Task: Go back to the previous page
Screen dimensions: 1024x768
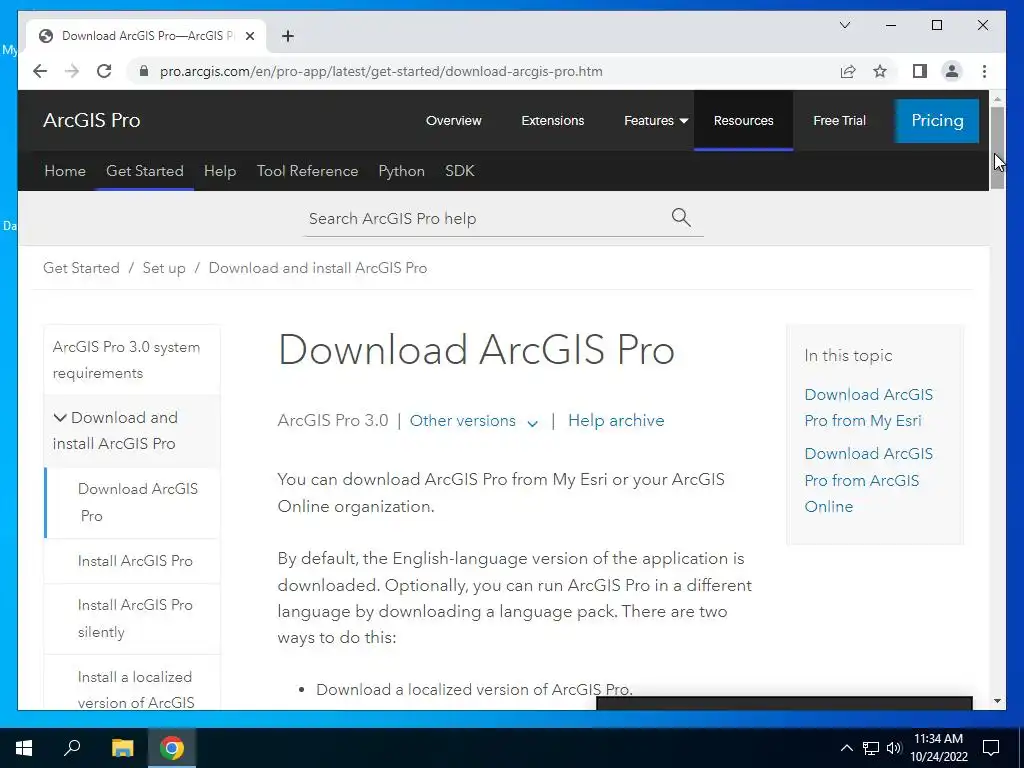Action: pos(40,71)
